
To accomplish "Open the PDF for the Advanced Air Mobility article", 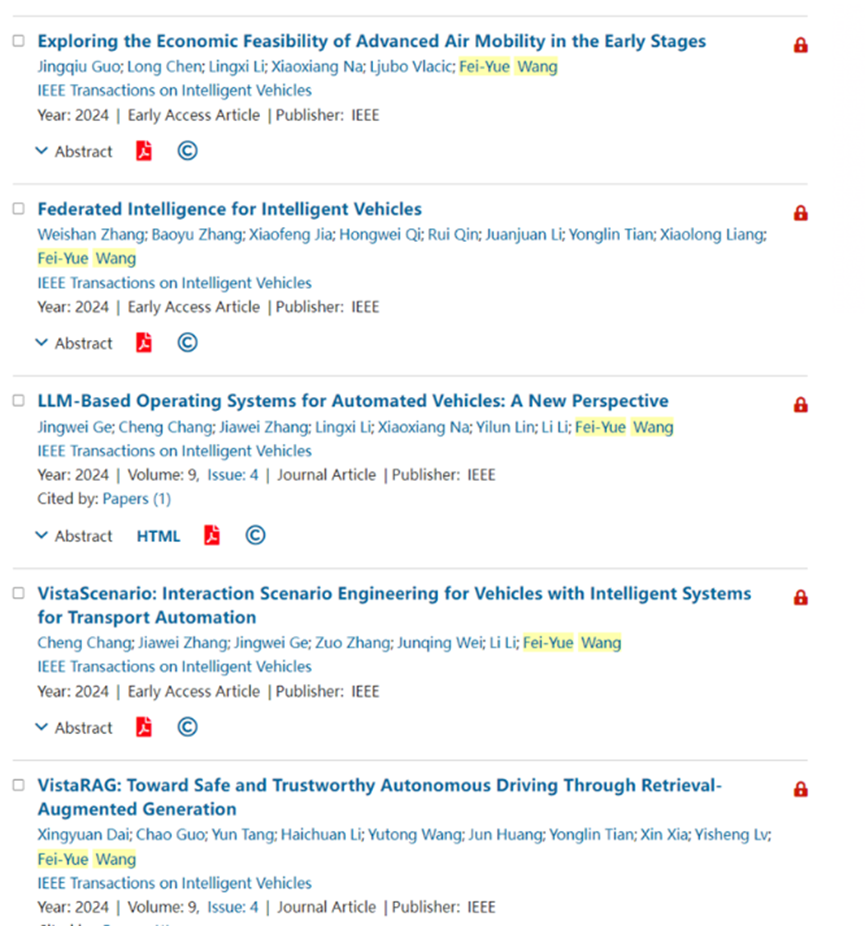I will click(x=143, y=150).
